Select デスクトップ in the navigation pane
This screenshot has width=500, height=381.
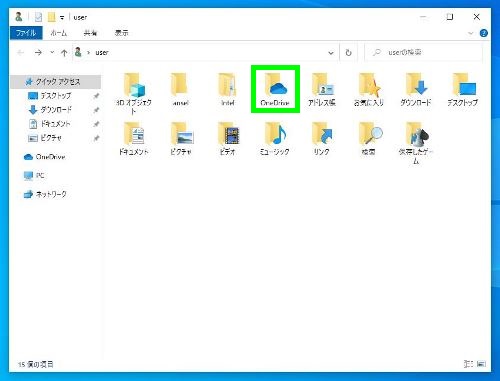click(x=56, y=96)
